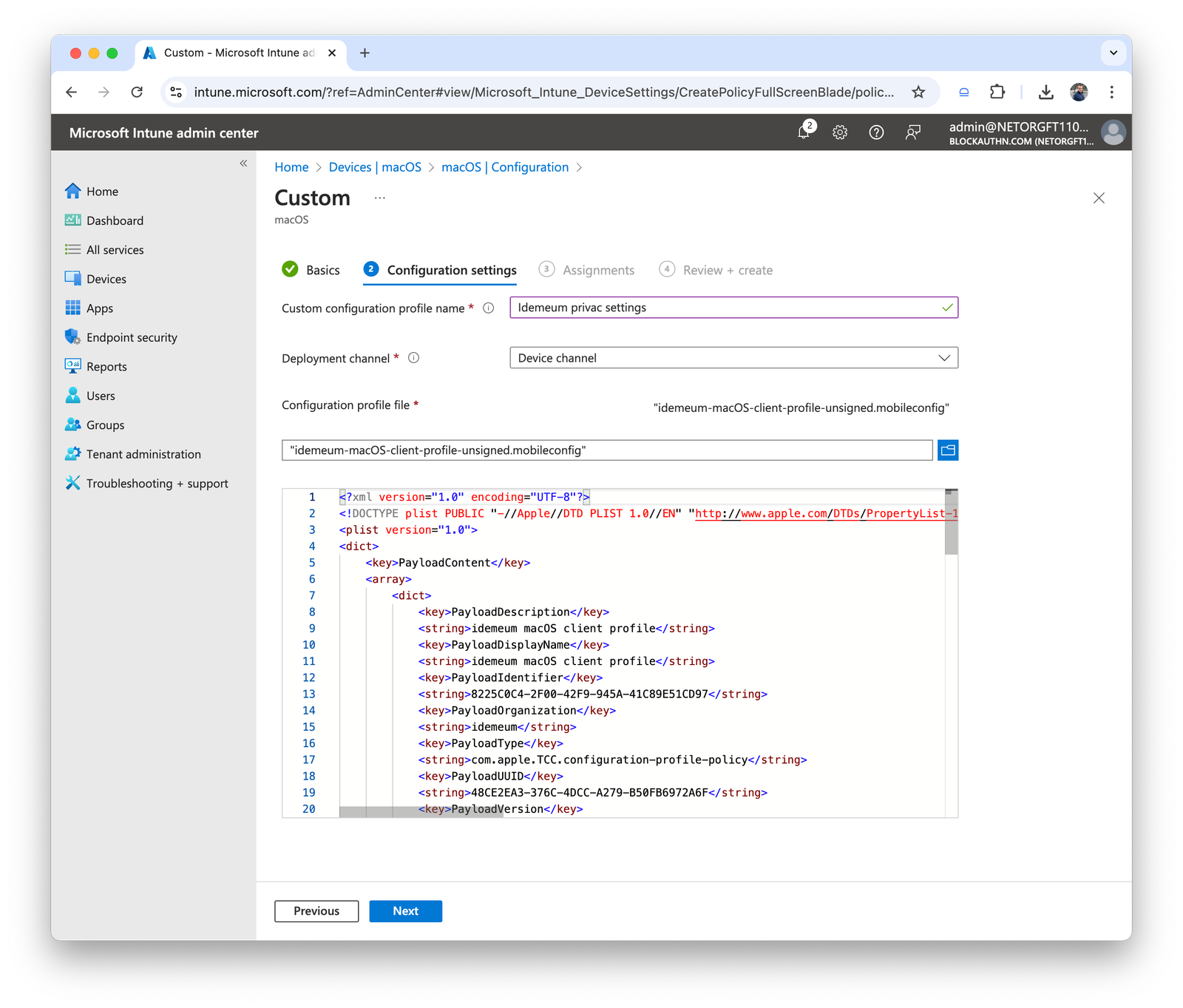
Task: Switch to Basics step tab
Action: pyautogui.click(x=311, y=270)
